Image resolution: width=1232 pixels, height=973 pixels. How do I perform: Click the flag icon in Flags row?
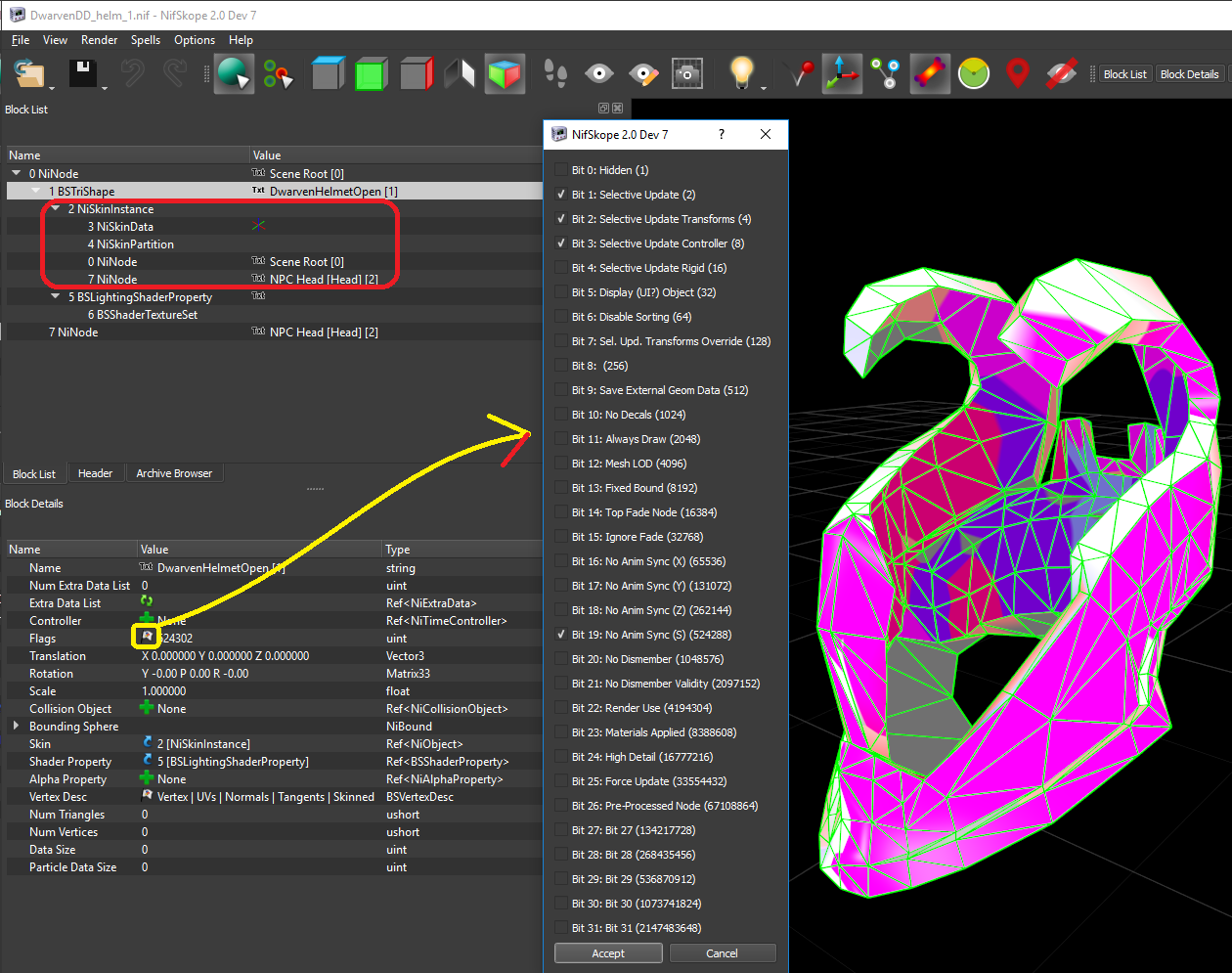147,638
